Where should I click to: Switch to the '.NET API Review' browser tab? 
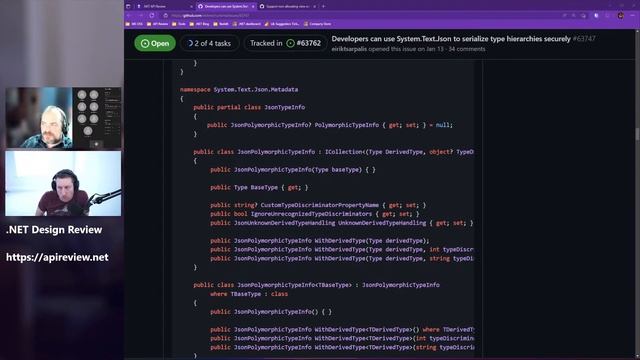click(x=163, y=6)
